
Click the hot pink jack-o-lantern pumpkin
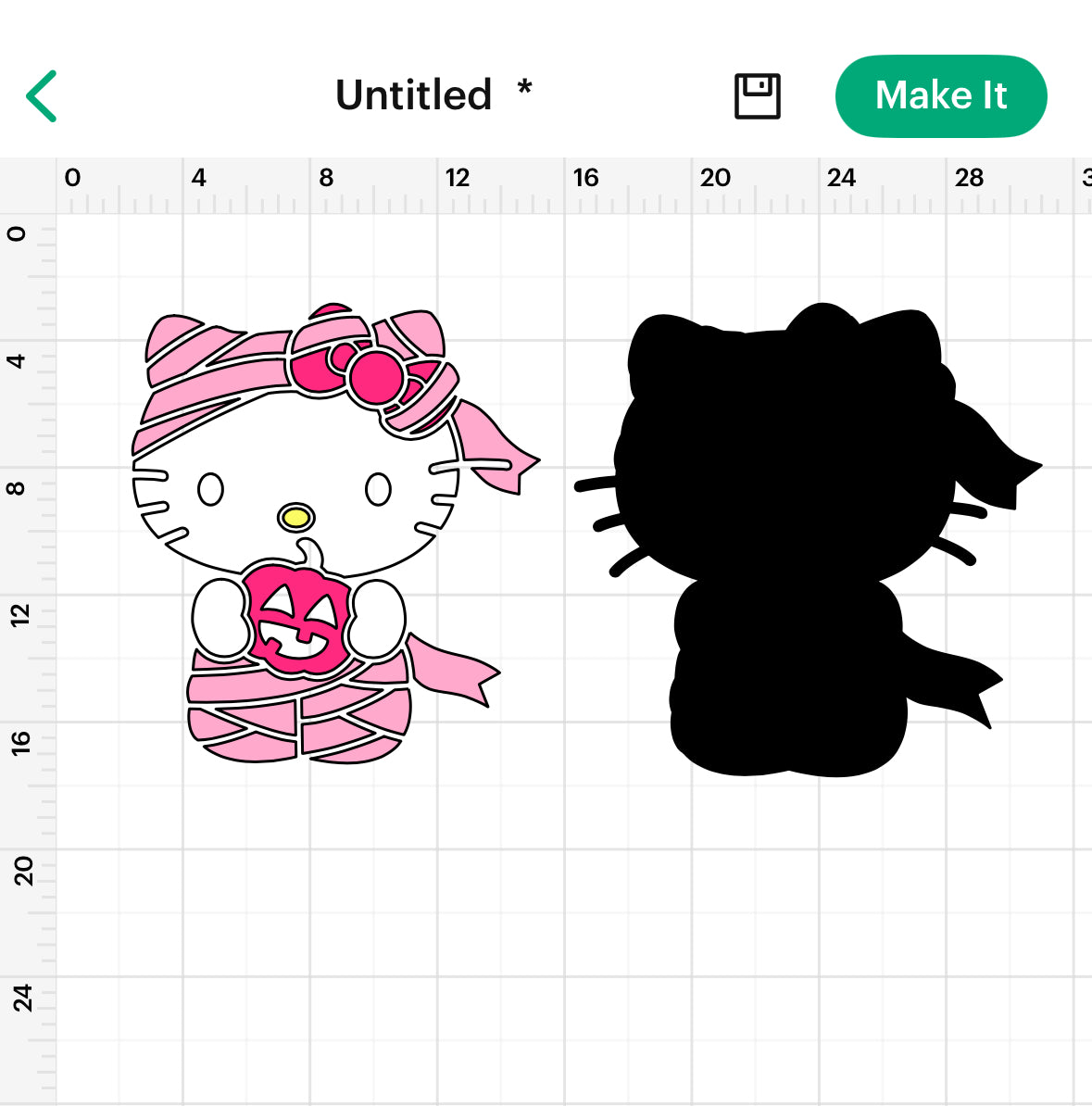click(x=299, y=621)
